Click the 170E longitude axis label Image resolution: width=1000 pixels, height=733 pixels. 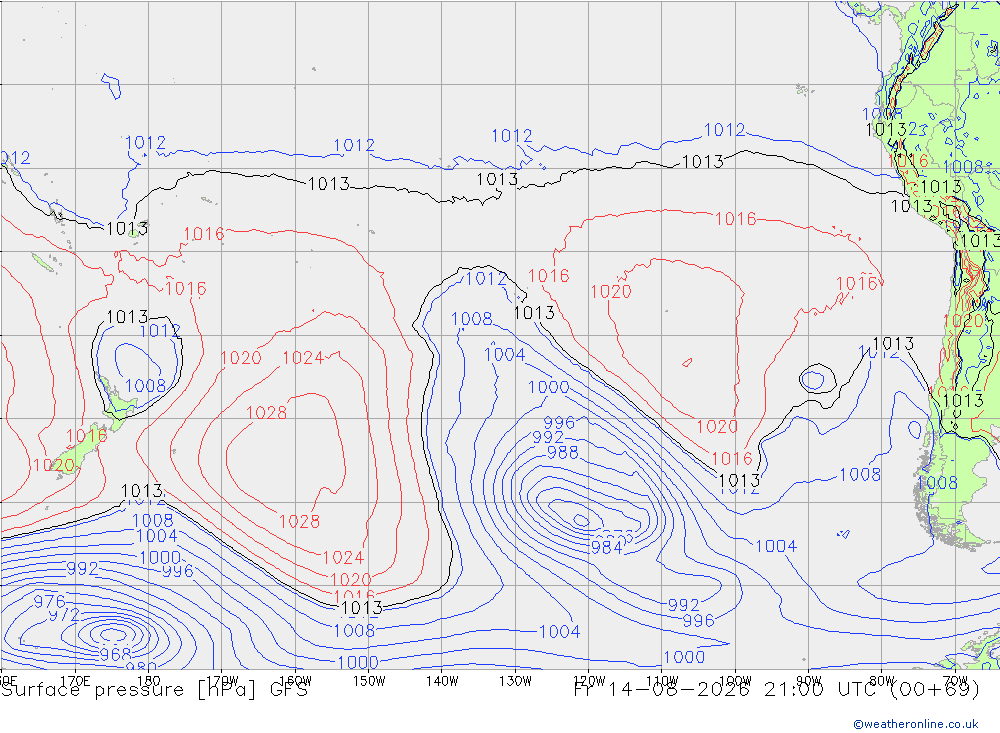click(75, 681)
